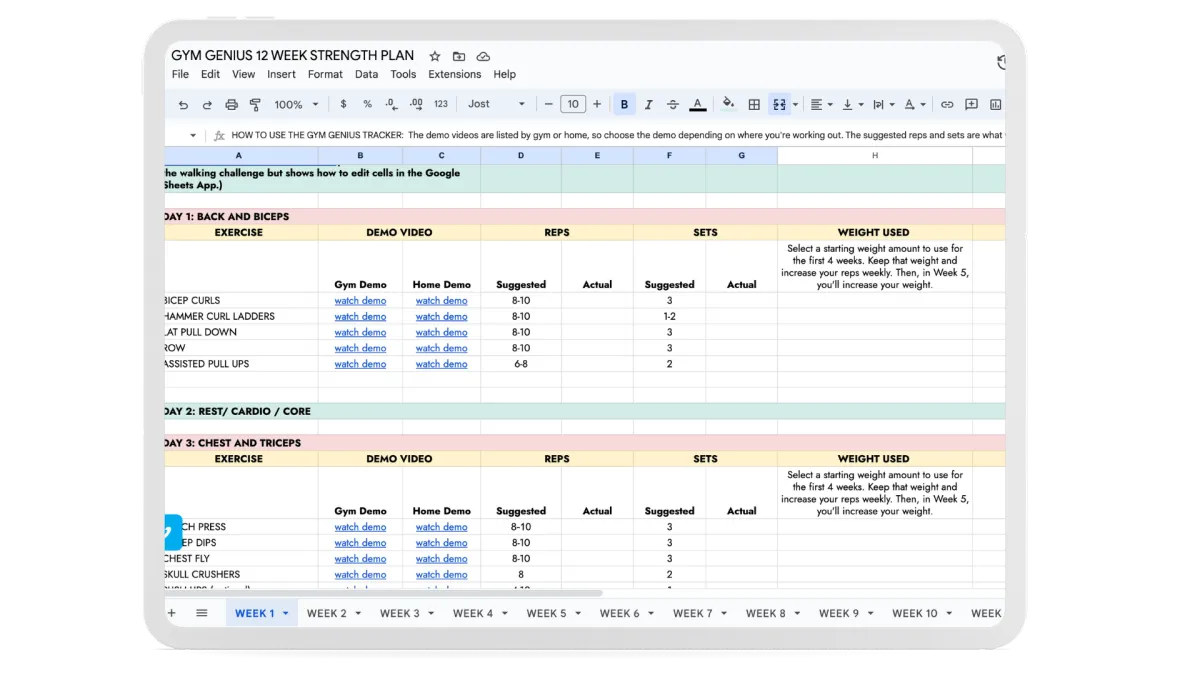
Task: Click the all sheets list icon
Action: [201, 613]
